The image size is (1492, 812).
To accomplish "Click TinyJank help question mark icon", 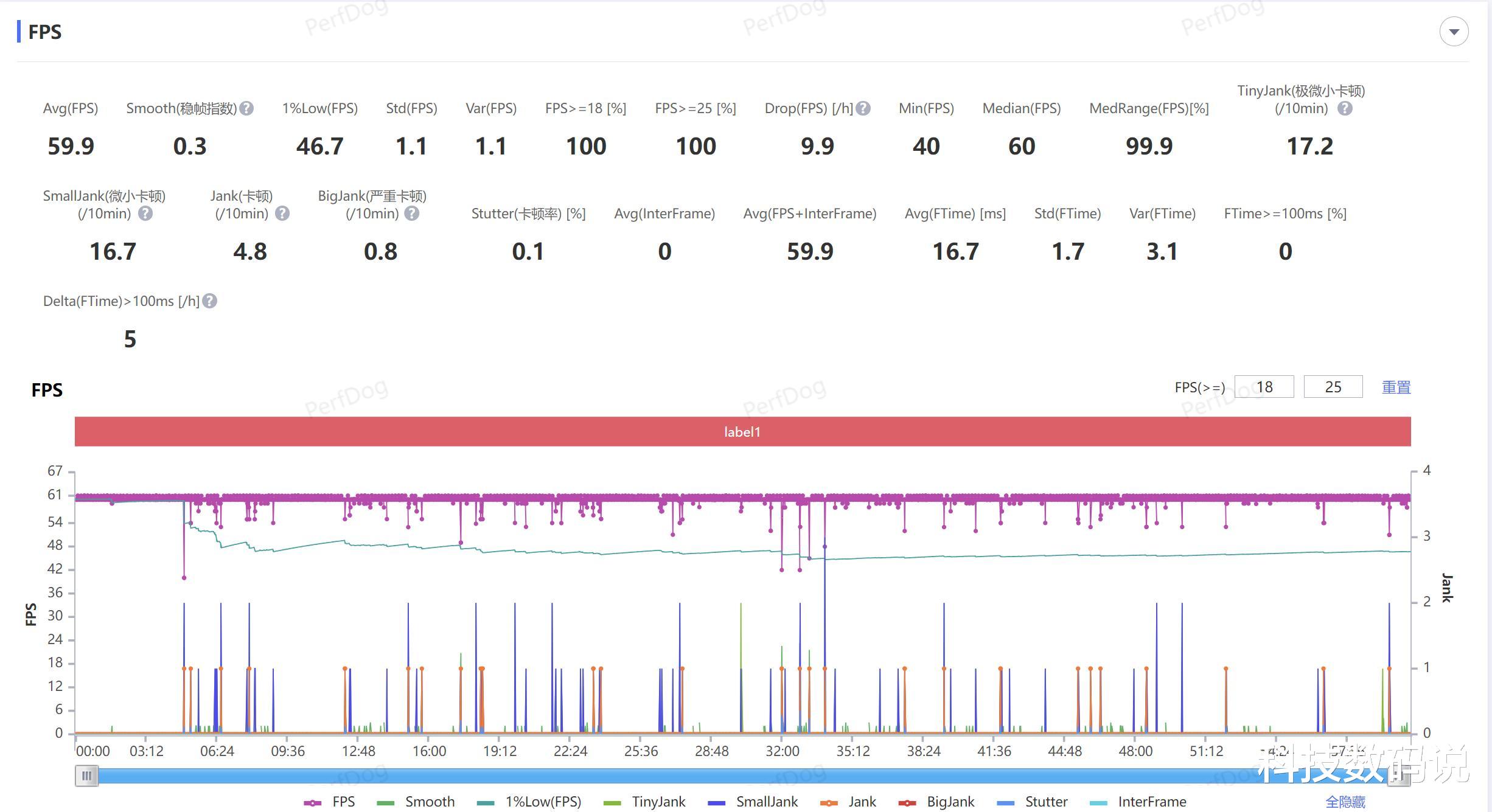I will tap(1345, 109).
